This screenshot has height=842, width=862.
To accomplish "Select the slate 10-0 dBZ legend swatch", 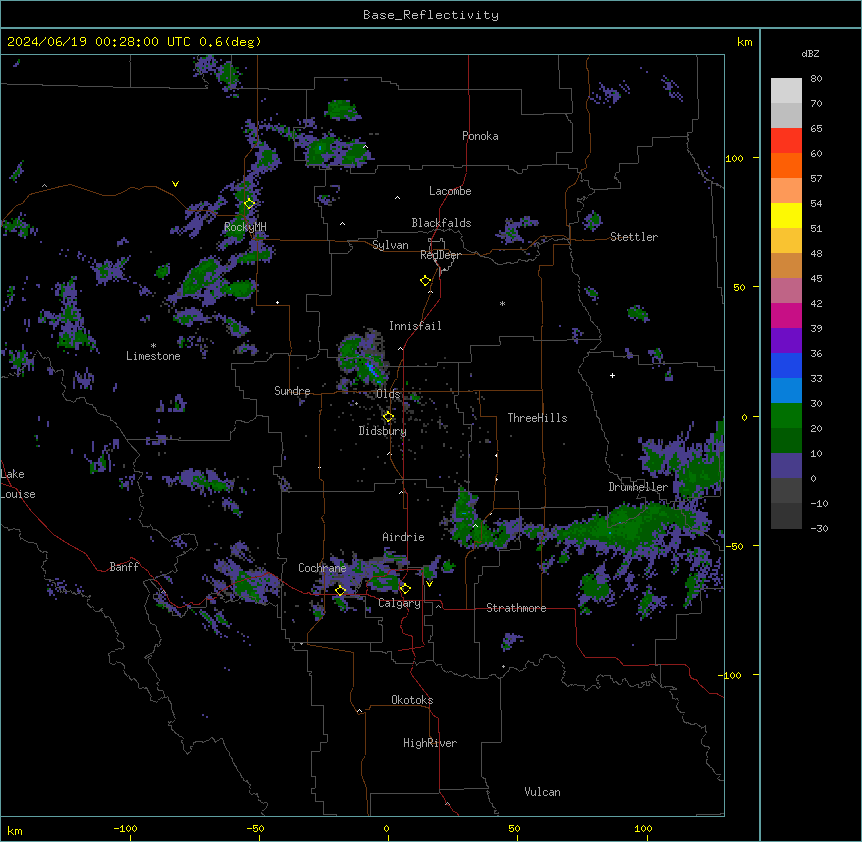I will (x=786, y=466).
